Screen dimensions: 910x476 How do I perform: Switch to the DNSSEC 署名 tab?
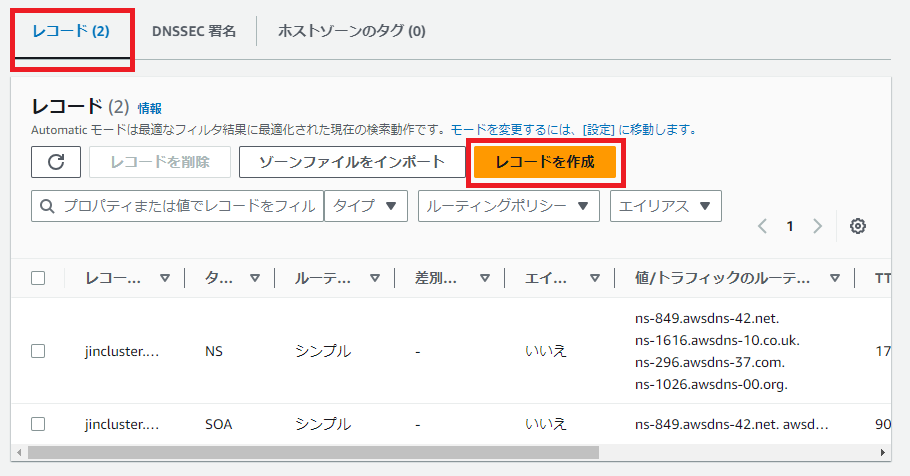tap(194, 31)
